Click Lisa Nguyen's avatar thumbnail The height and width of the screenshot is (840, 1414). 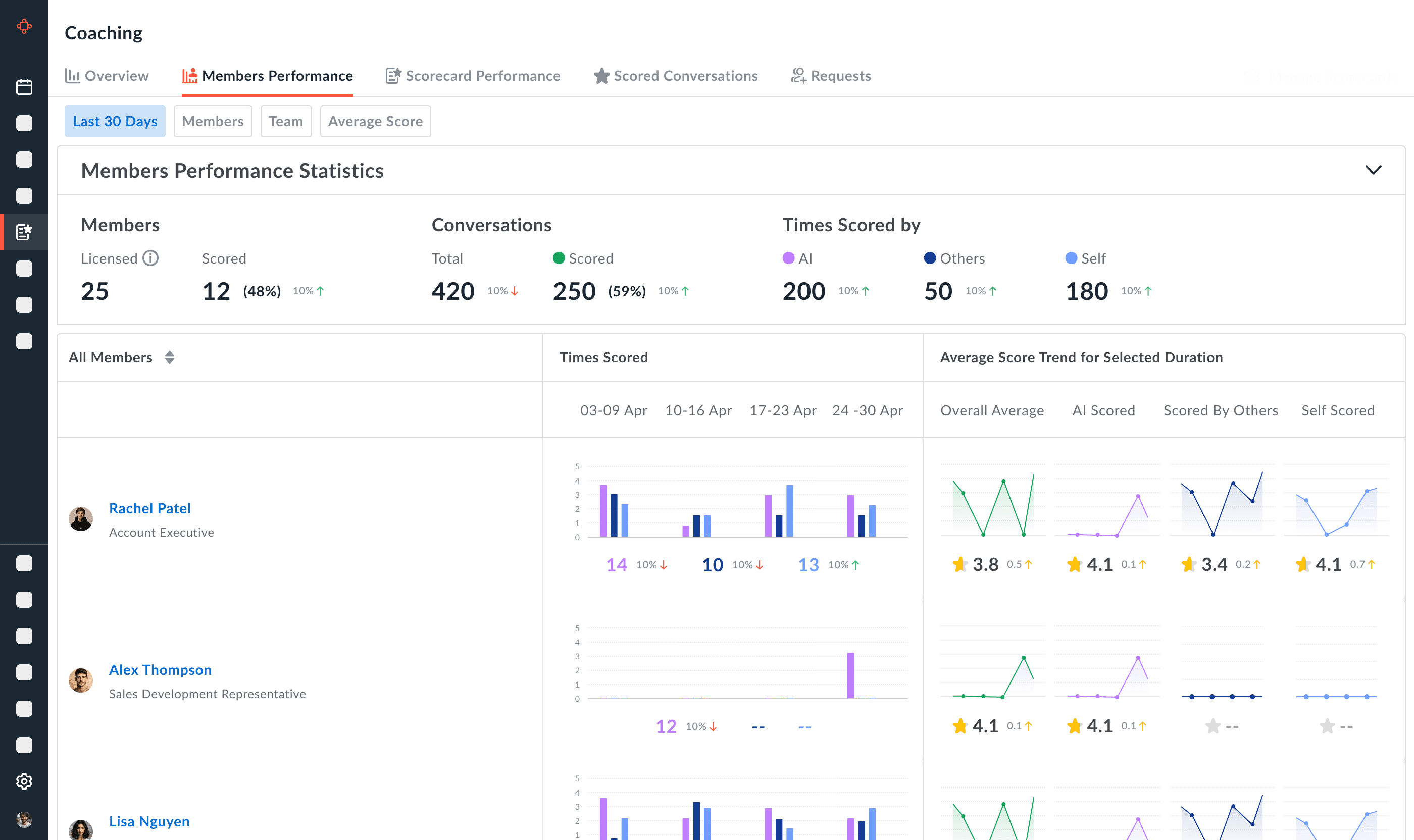80,829
